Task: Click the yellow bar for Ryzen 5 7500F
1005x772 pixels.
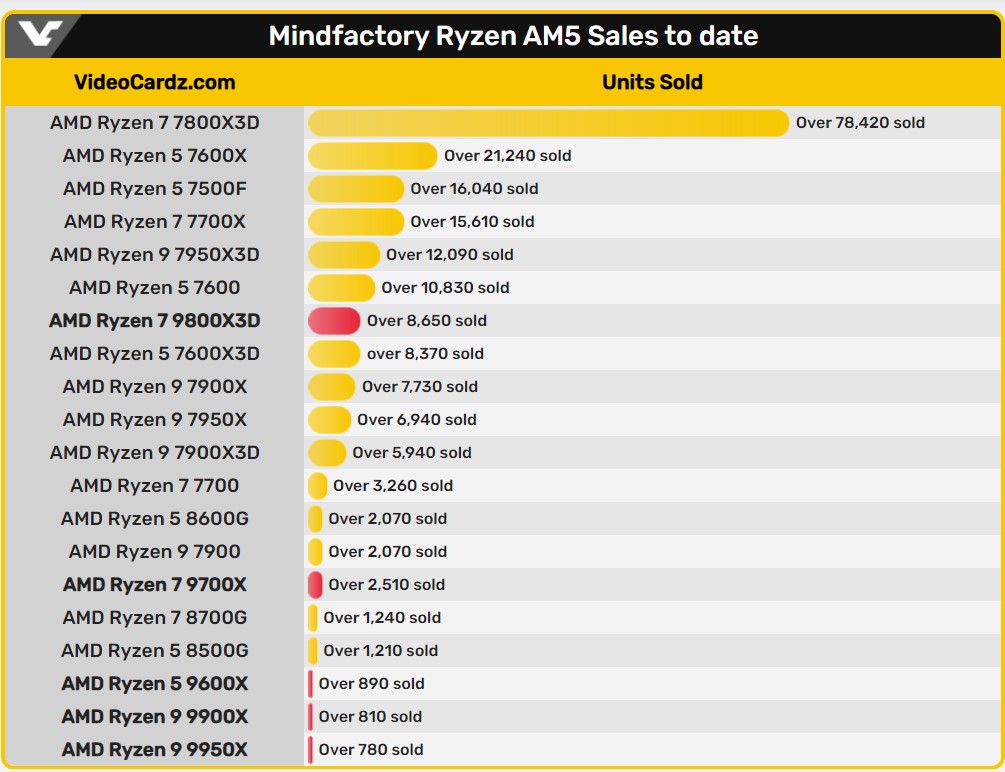Action: (x=356, y=189)
